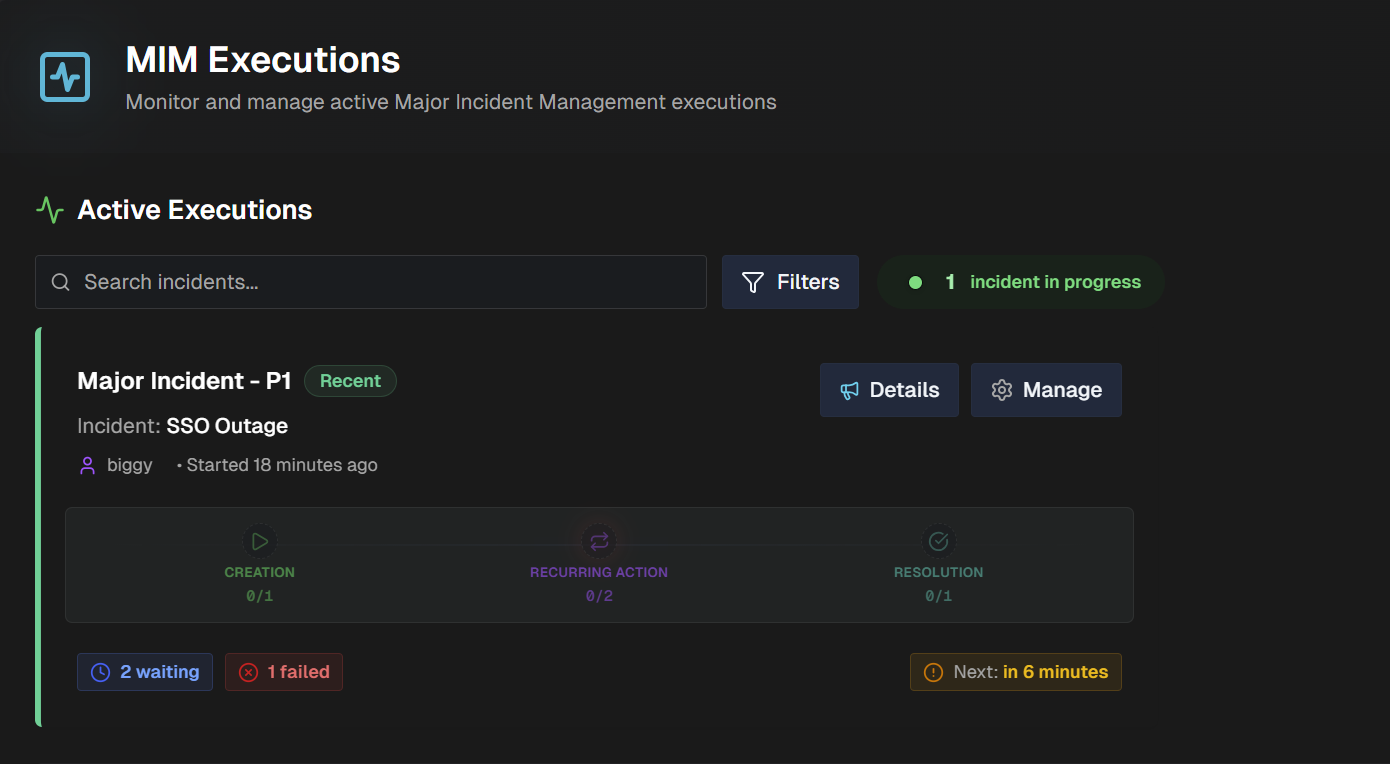This screenshot has width=1390, height=764.
Task: Click the Recent badge on Major Incident P1
Action: [350, 381]
